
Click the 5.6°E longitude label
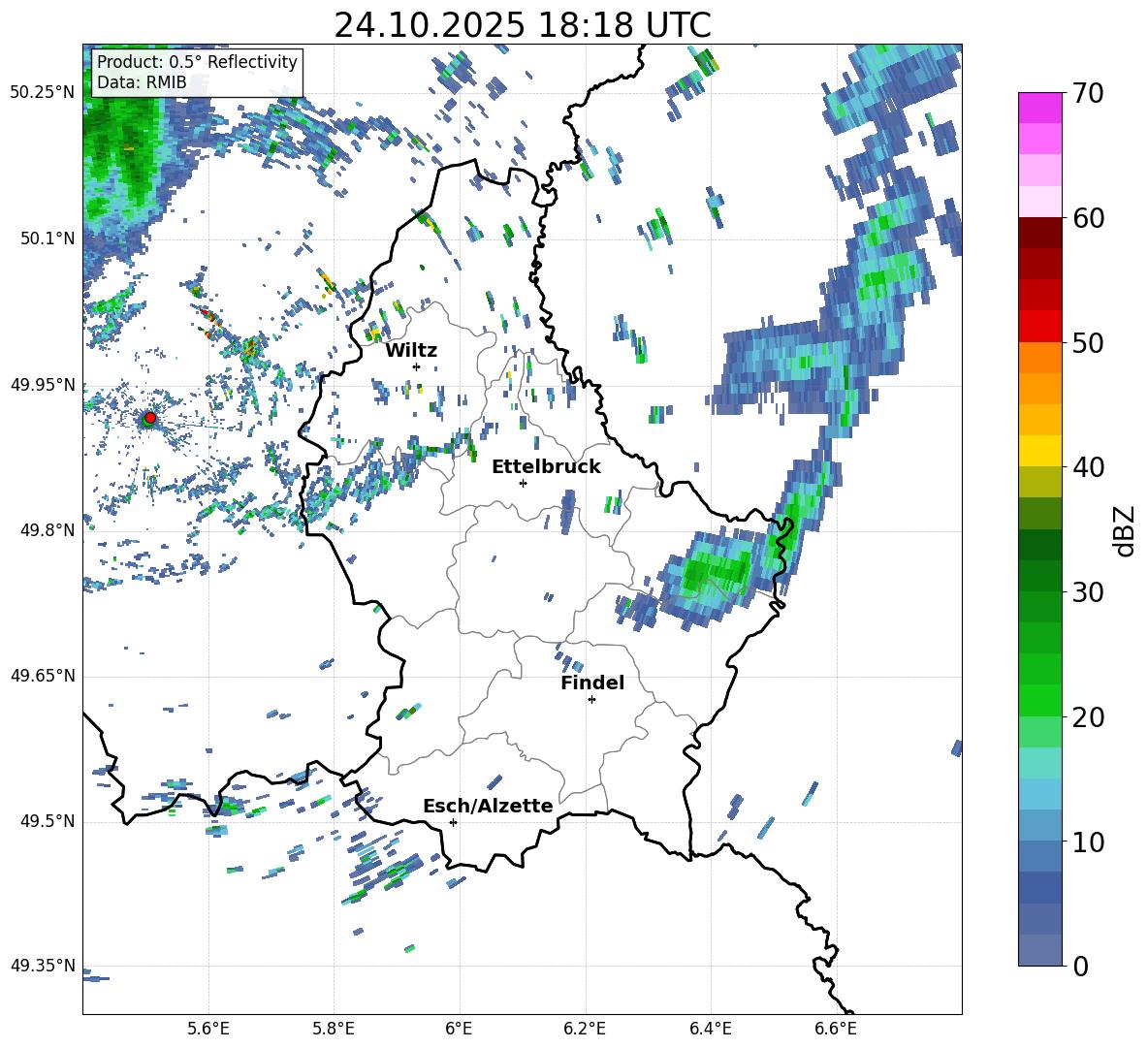click(207, 1029)
